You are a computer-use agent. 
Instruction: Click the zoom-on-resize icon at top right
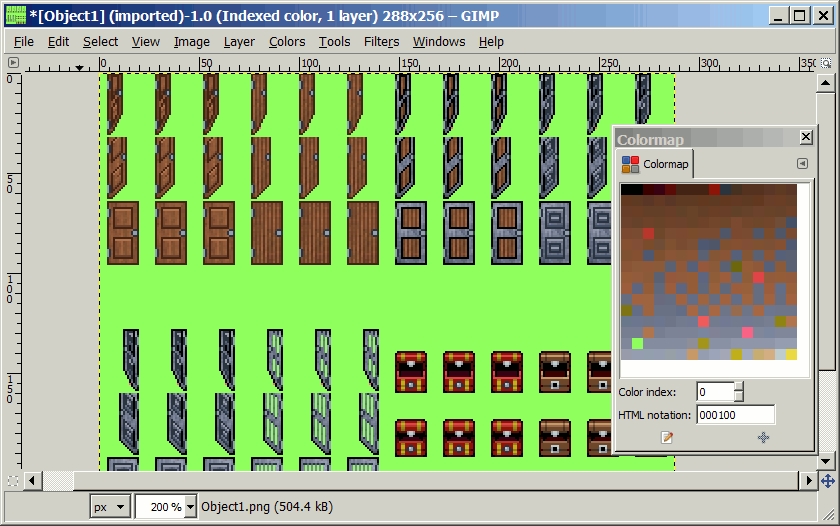[826, 62]
